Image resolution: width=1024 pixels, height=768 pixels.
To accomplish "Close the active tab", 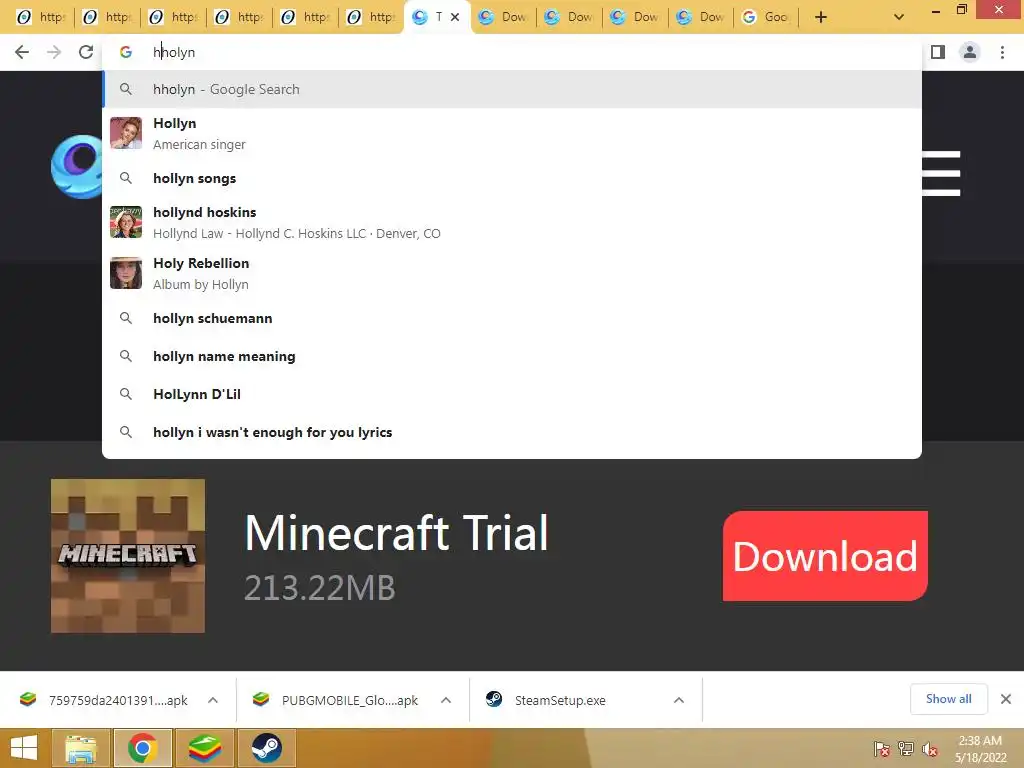I will 455,17.
